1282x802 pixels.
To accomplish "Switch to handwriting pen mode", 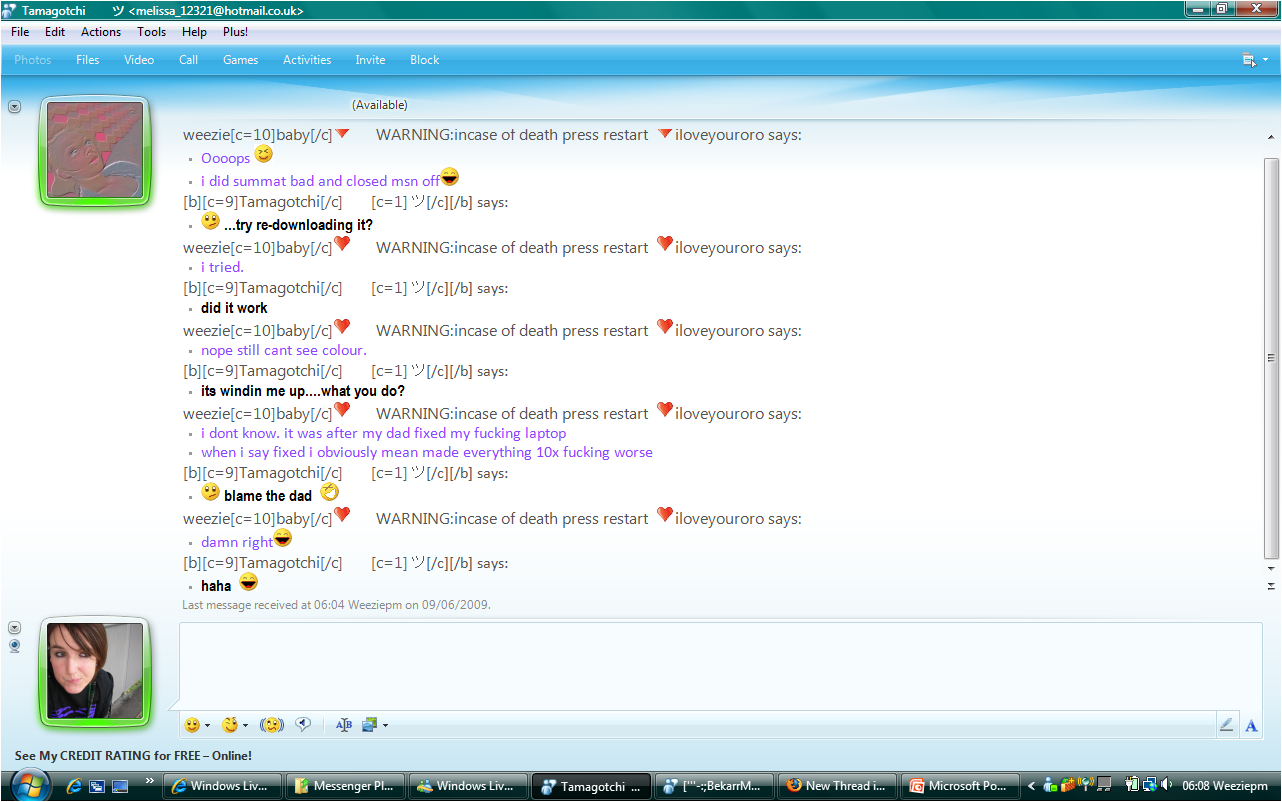I will pyautogui.click(x=1226, y=726).
